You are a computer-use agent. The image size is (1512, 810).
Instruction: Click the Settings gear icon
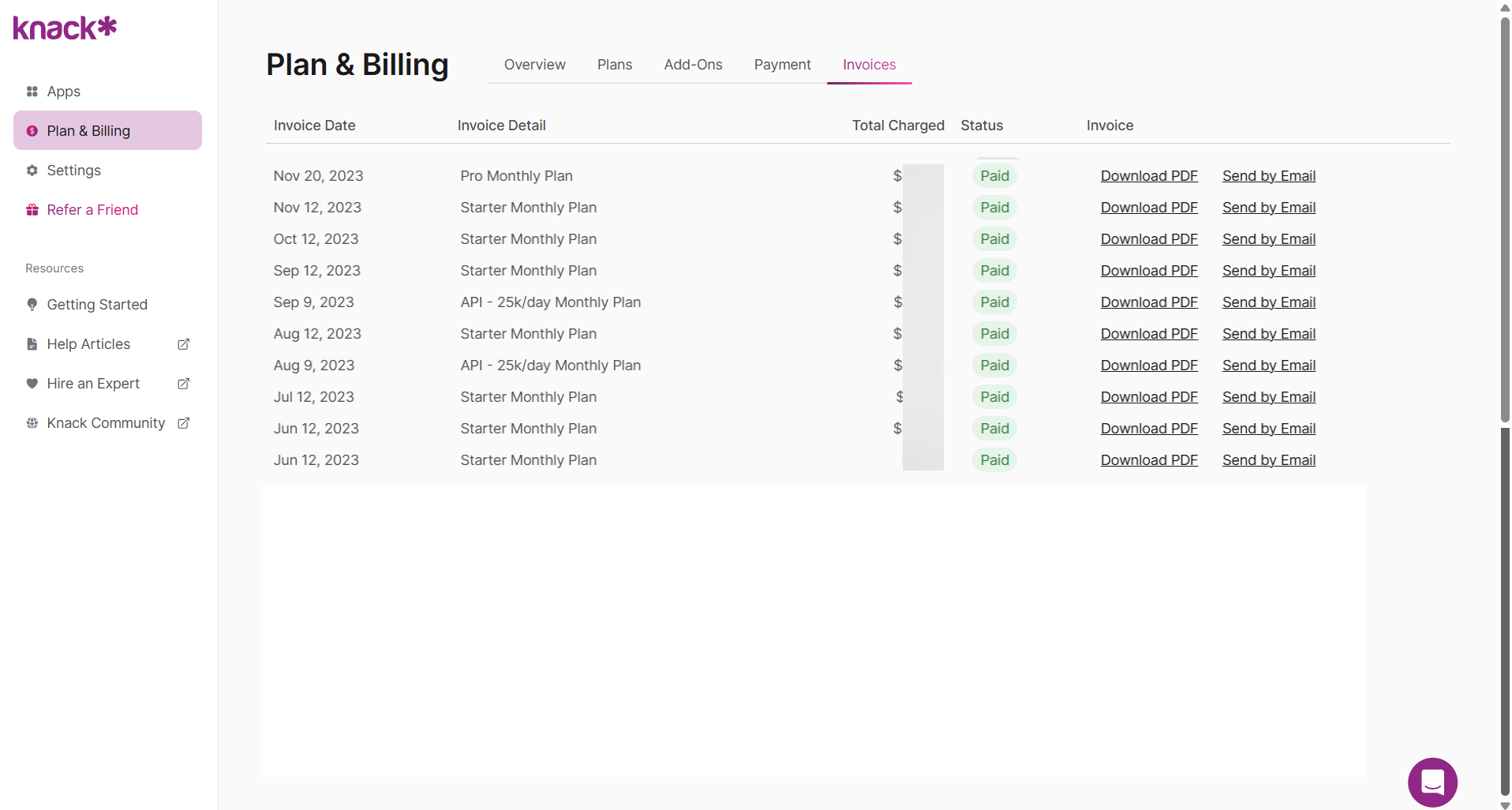coord(32,171)
